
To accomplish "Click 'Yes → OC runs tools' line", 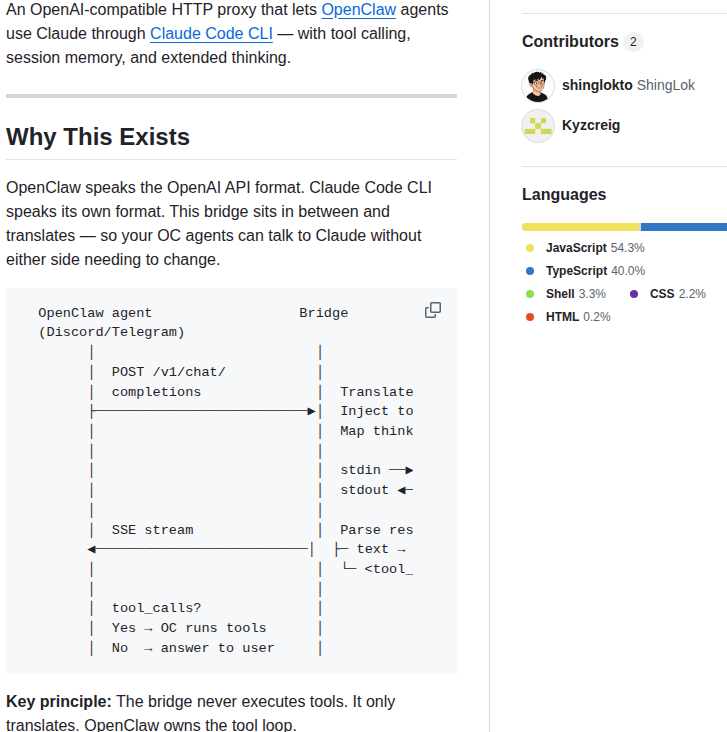I will coord(189,628).
